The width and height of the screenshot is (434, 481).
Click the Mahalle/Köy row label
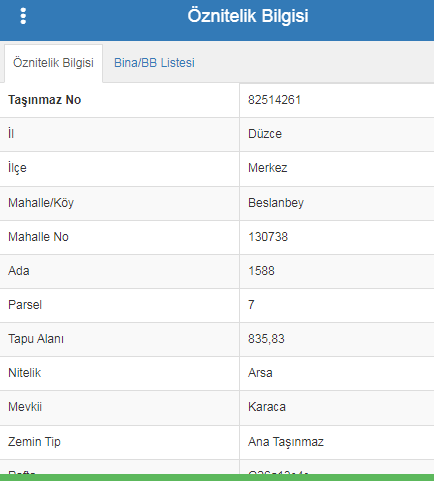[41, 203]
